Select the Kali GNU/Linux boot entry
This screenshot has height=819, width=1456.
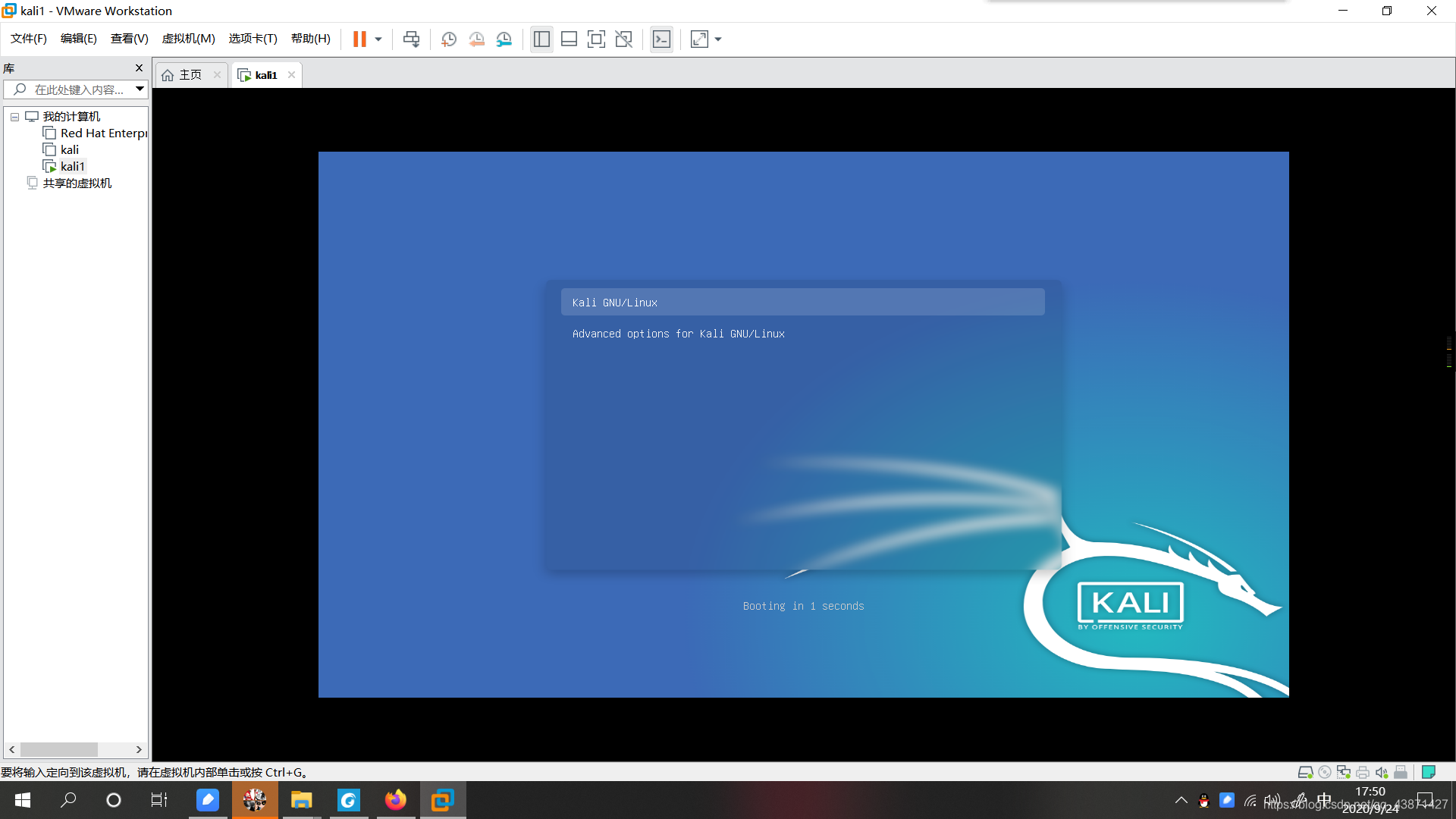802,302
